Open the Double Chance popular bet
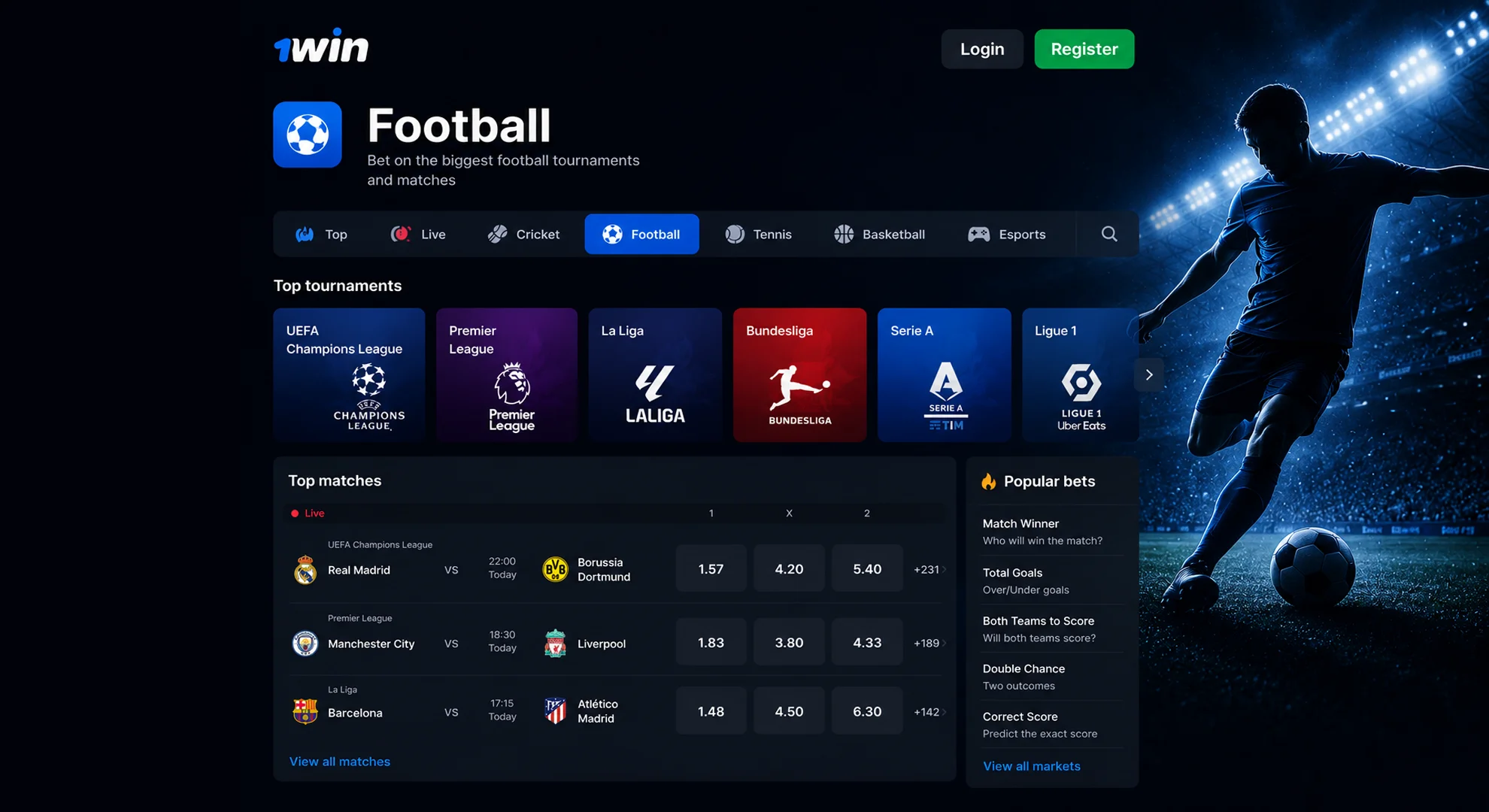This screenshot has height=812, width=1489. pos(1052,677)
